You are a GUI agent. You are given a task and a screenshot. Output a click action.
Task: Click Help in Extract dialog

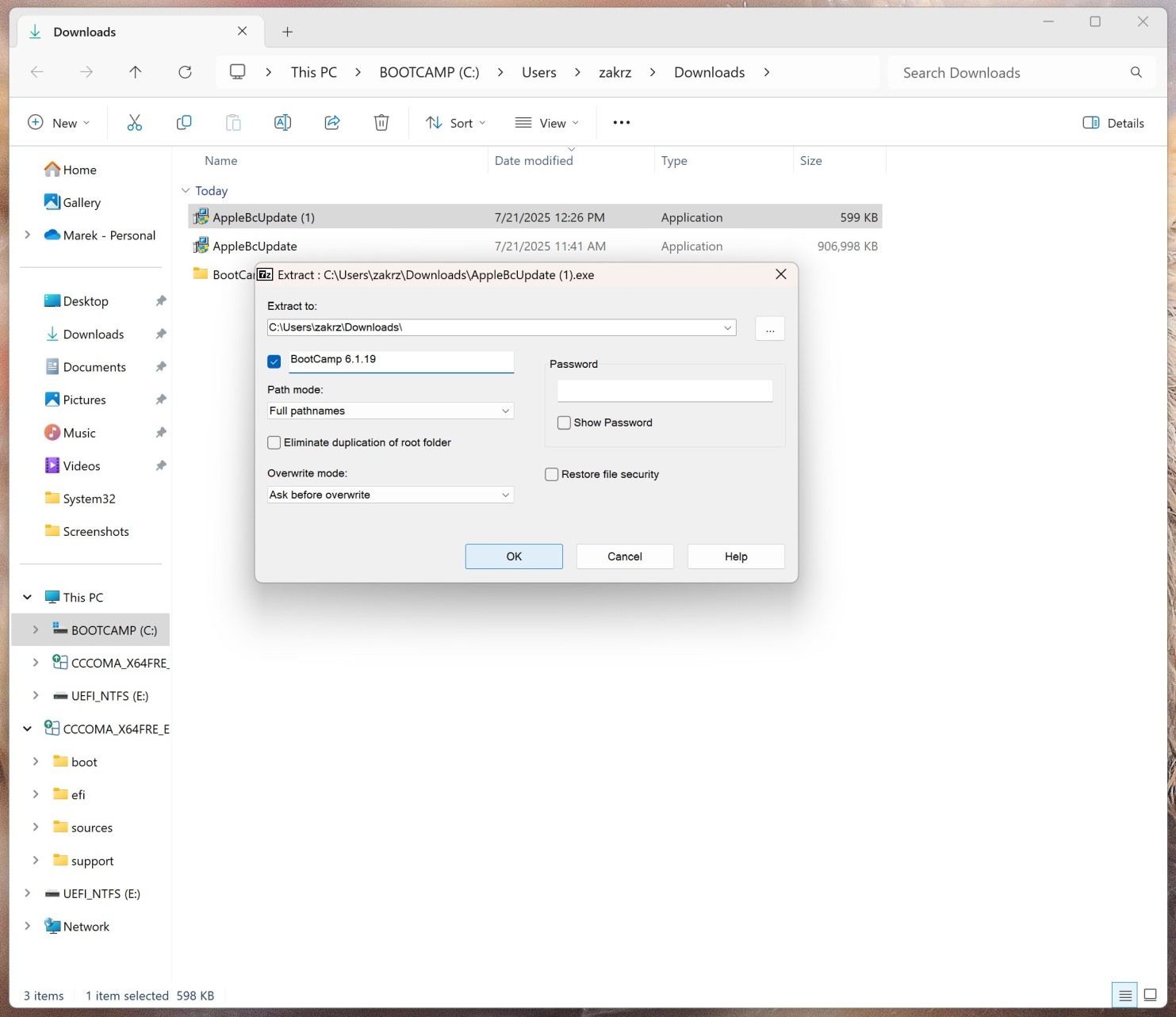tap(736, 556)
